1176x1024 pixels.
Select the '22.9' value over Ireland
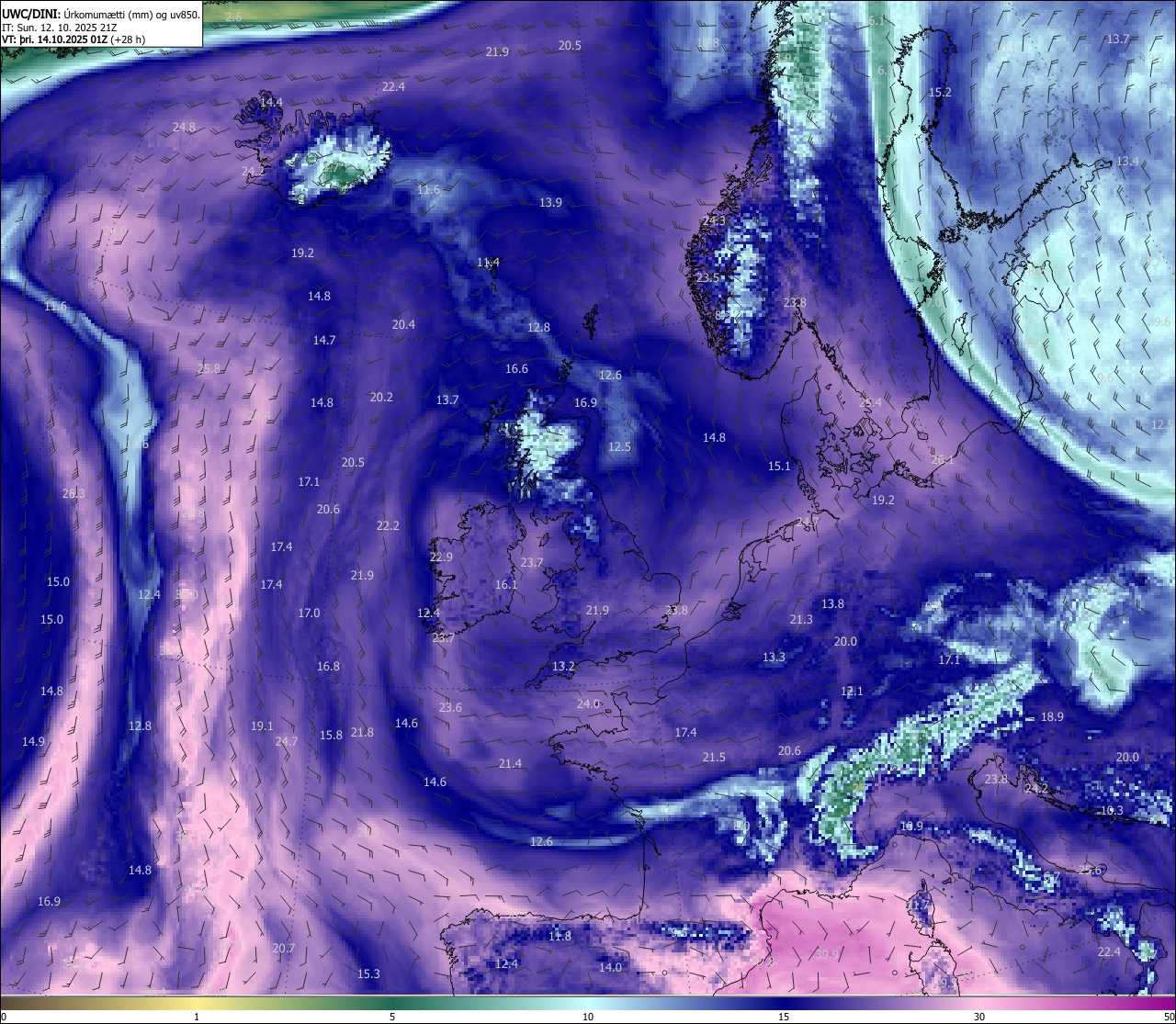click(x=441, y=557)
